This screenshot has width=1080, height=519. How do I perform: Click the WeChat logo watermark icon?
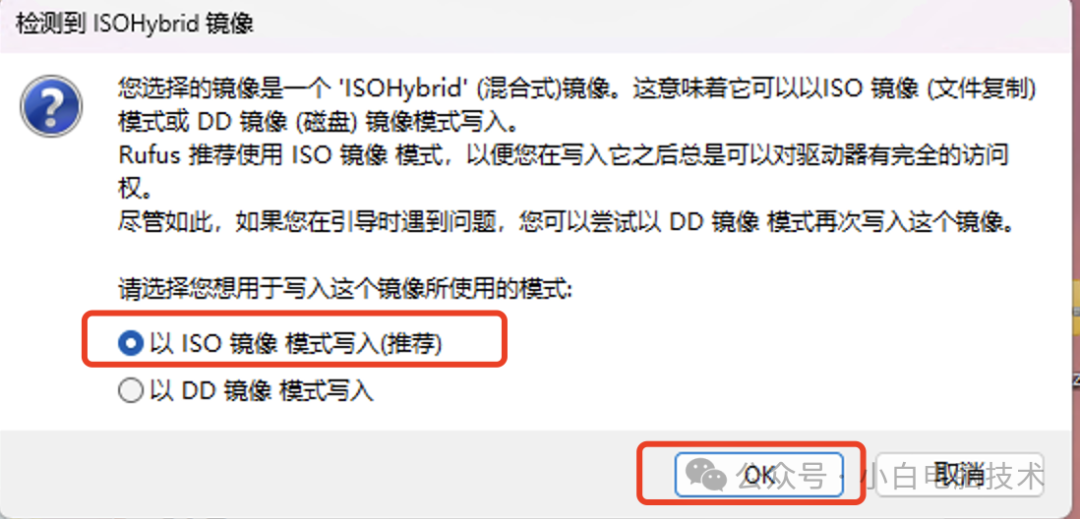click(707, 474)
